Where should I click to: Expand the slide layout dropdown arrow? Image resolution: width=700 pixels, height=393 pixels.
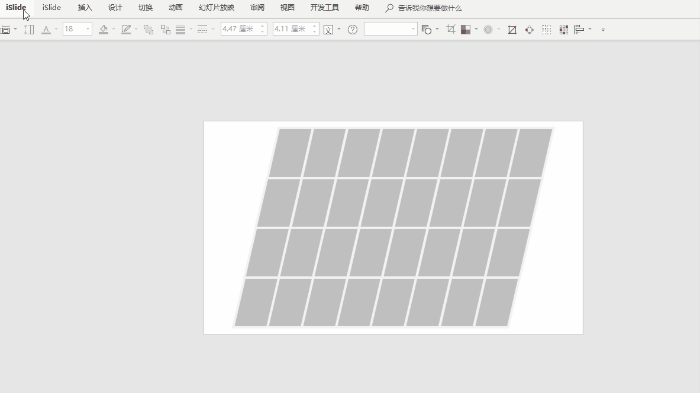(16, 29)
